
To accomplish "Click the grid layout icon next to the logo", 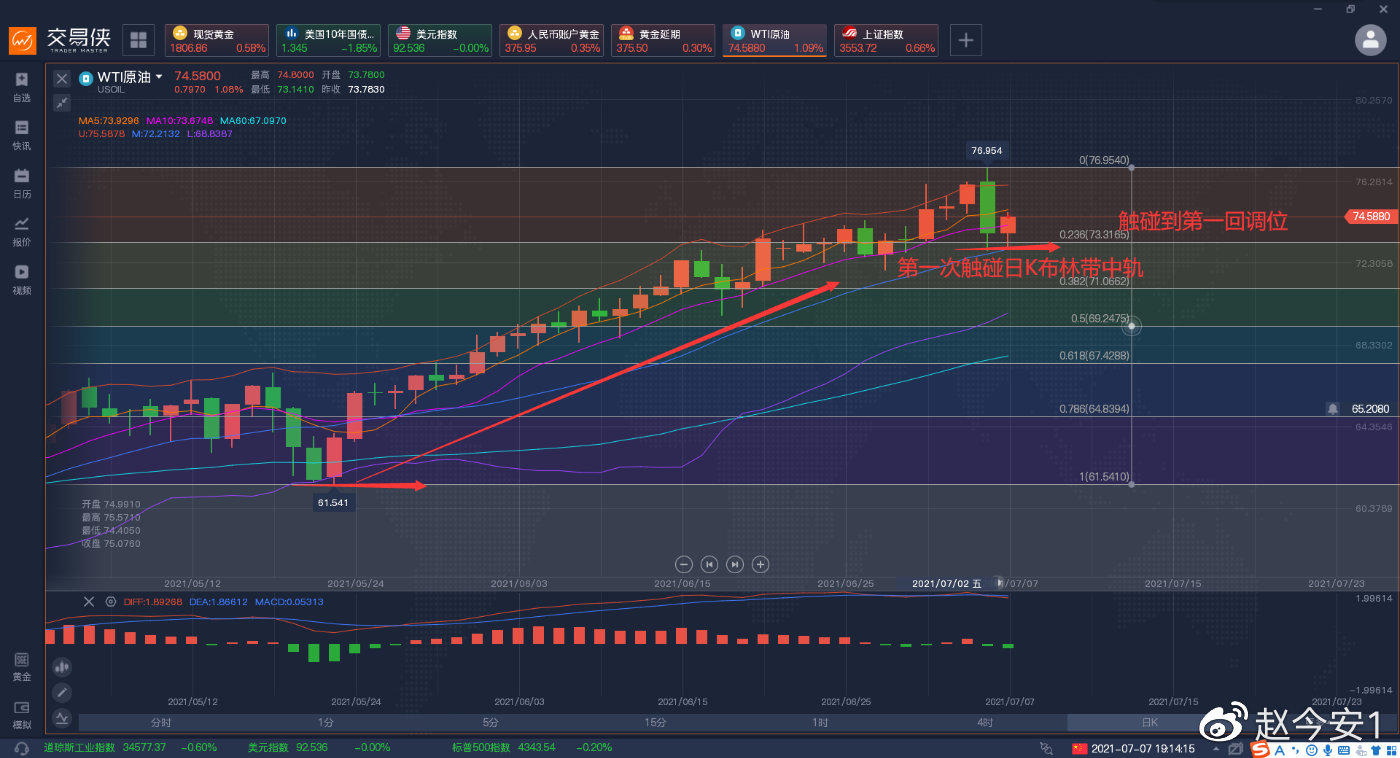I will [x=138, y=40].
